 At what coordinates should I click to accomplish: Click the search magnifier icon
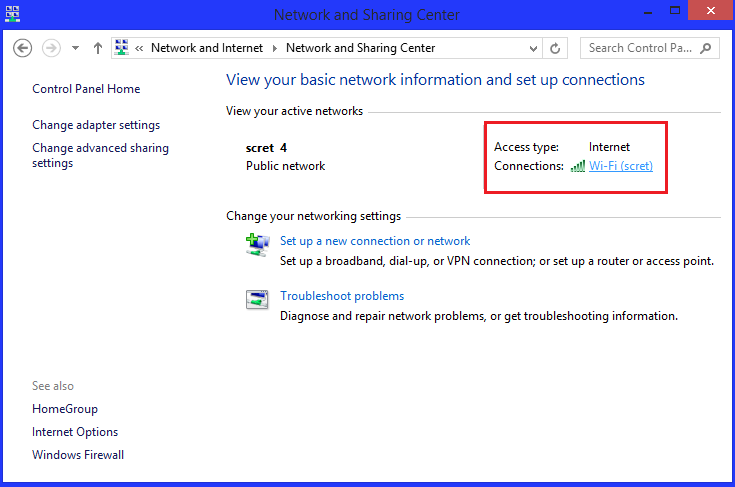pos(705,48)
